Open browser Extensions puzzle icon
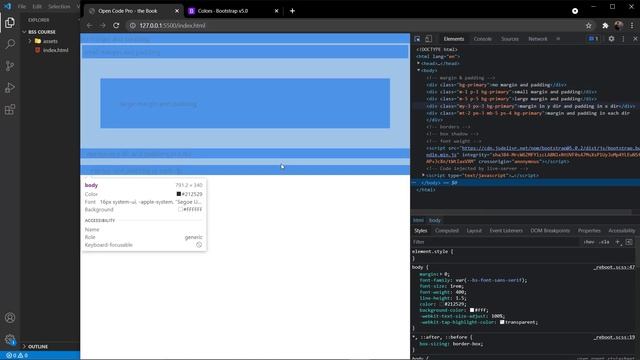The width and height of the screenshot is (640, 360). 605,26
